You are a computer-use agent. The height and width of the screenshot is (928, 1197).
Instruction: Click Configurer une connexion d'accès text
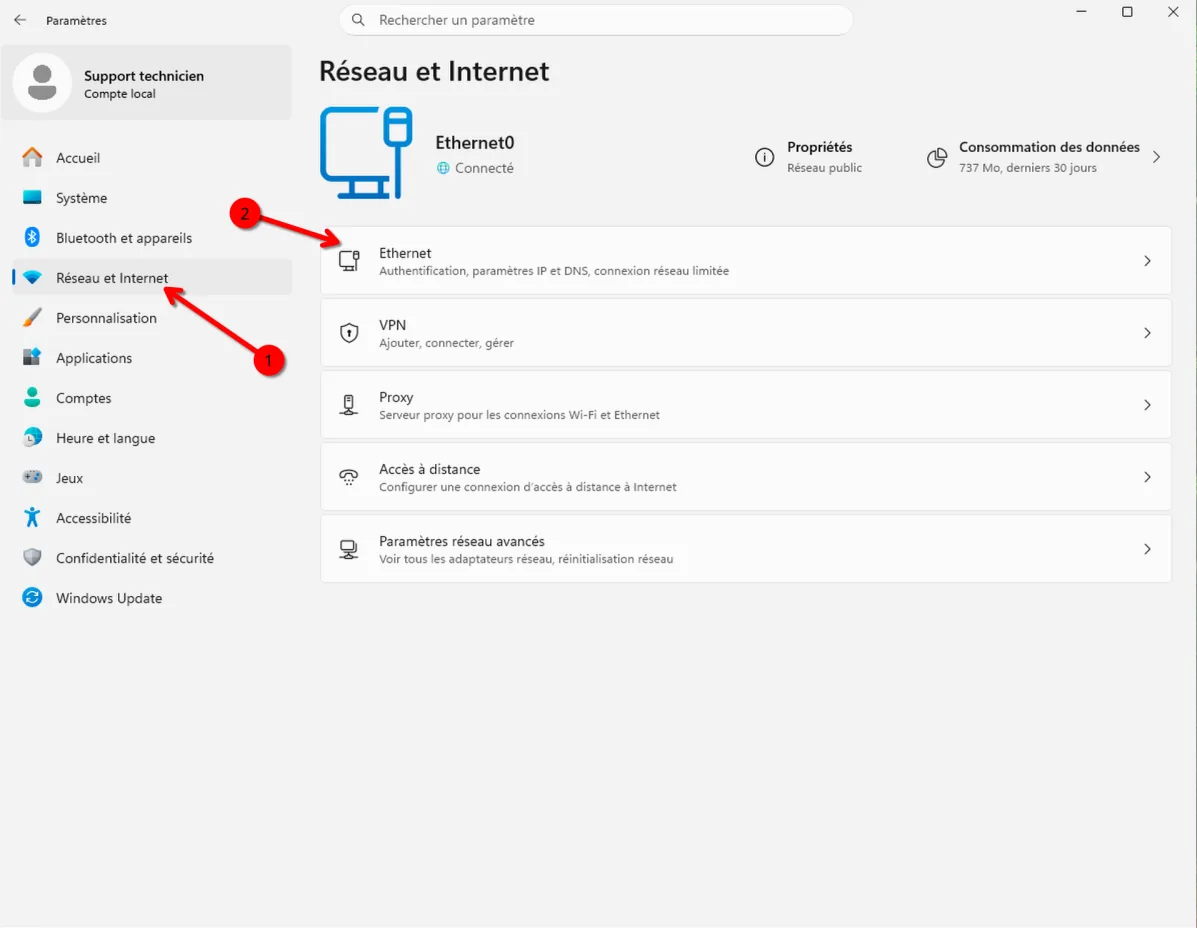(x=528, y=487)
